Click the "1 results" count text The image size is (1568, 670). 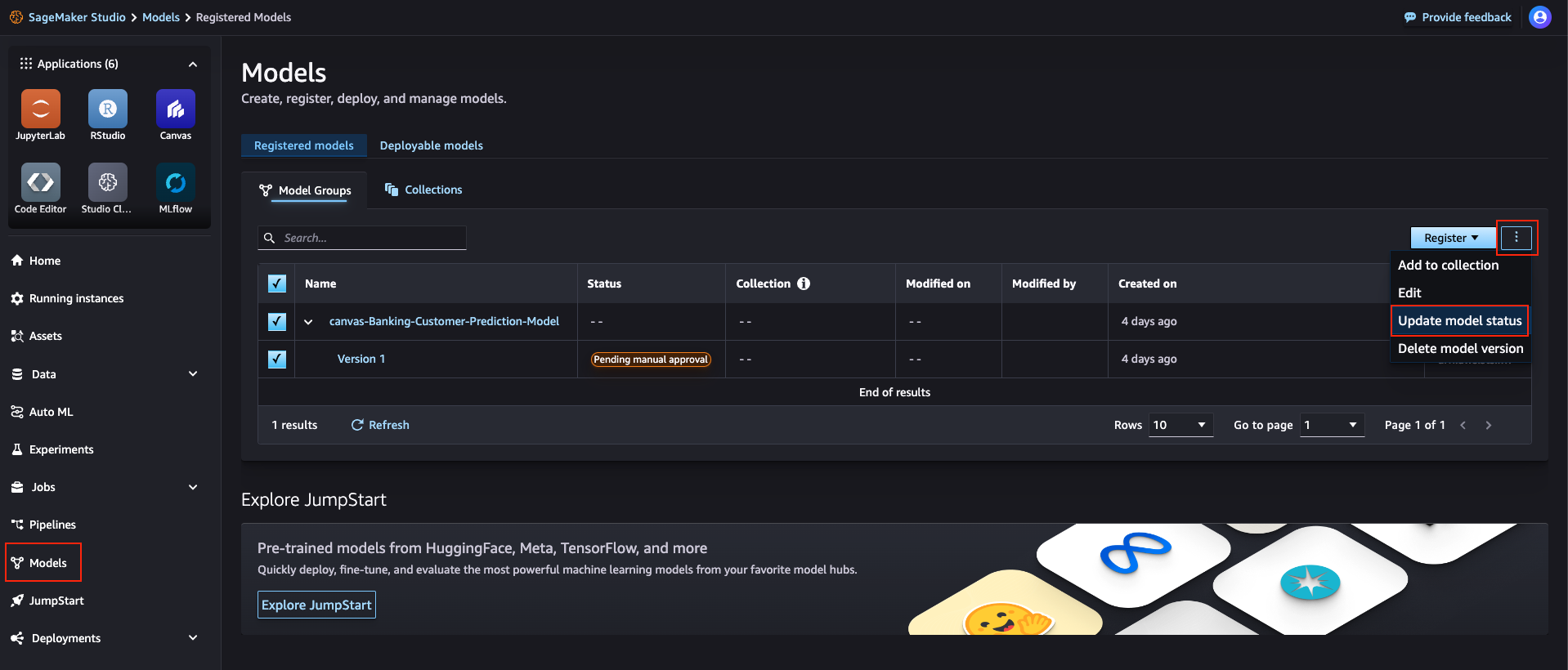point(294,425)
